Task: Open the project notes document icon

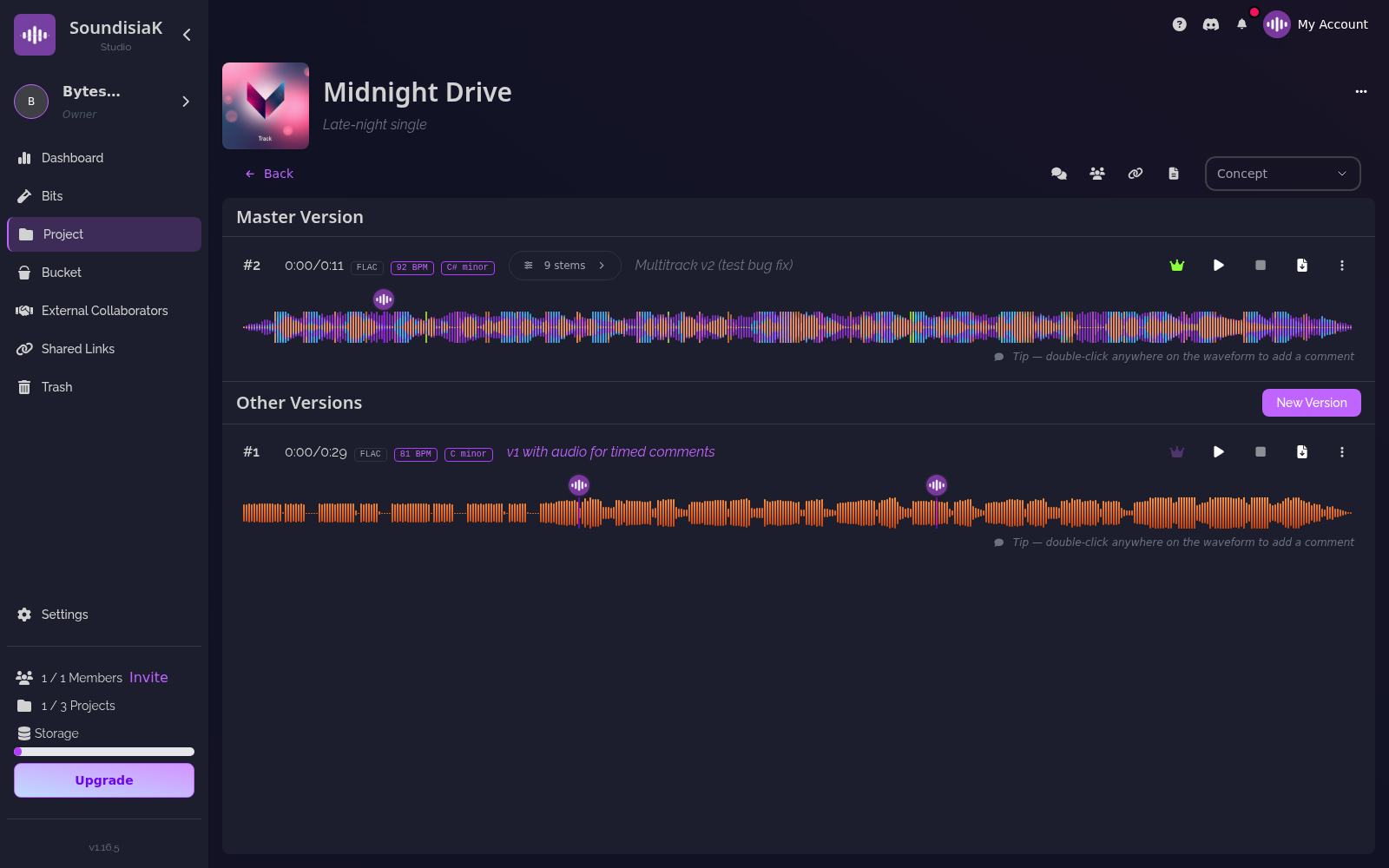Action: pos(1174,174)
